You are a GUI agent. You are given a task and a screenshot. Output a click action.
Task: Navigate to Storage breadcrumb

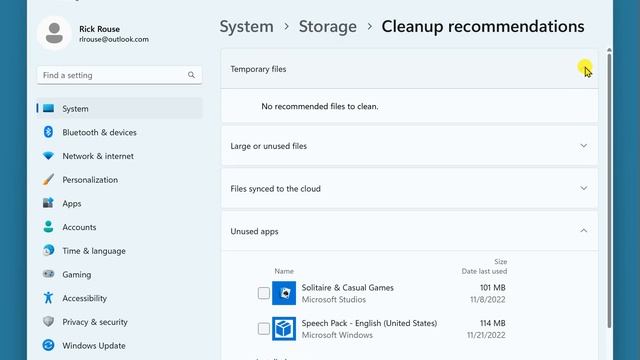(x=327, y=27)
